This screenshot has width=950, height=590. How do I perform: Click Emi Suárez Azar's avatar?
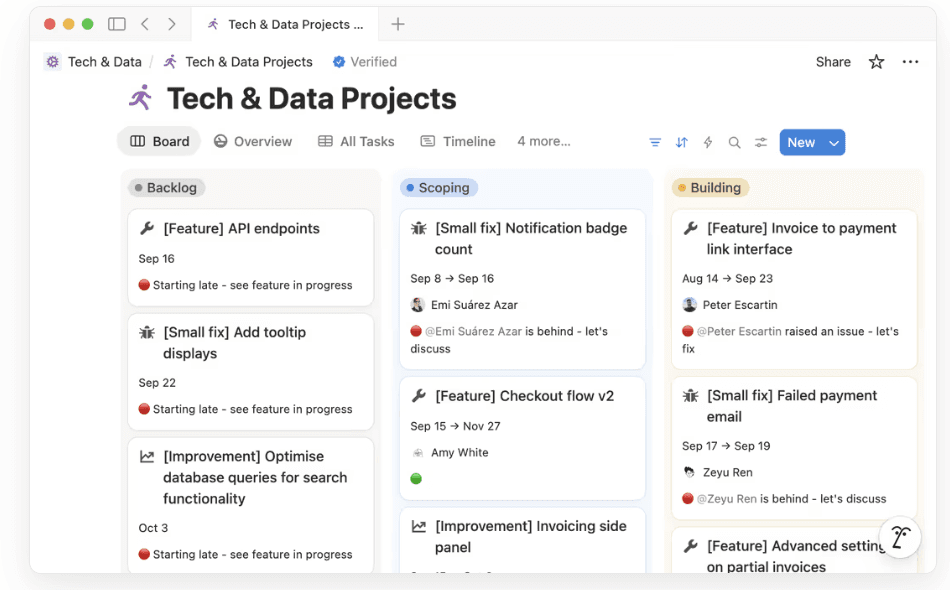coord(417,304)
